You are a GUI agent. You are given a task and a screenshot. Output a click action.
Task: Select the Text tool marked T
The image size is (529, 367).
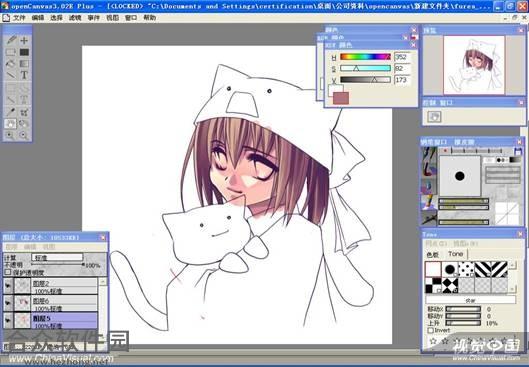24,75
